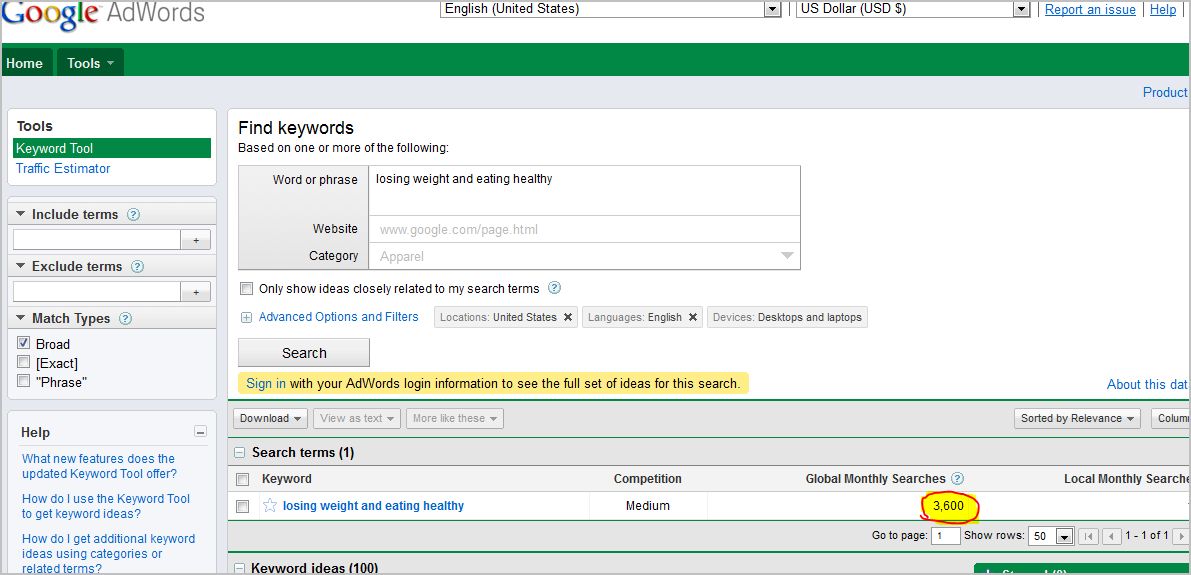Star the losing weight and eating healthy keyword

[269, 506]
